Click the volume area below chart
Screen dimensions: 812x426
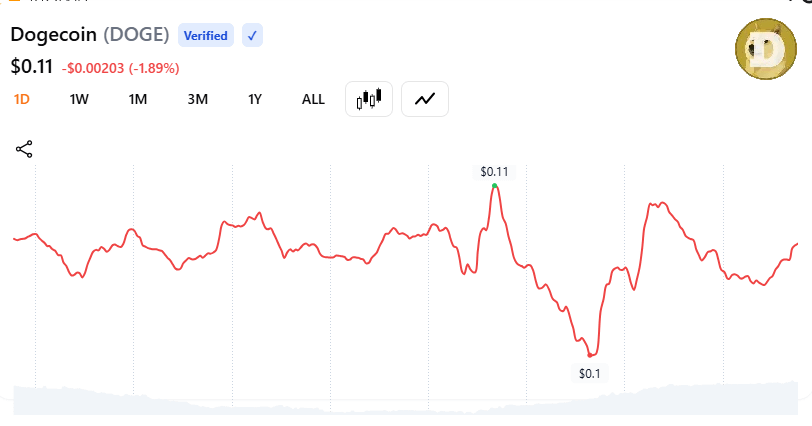(400, 400)
